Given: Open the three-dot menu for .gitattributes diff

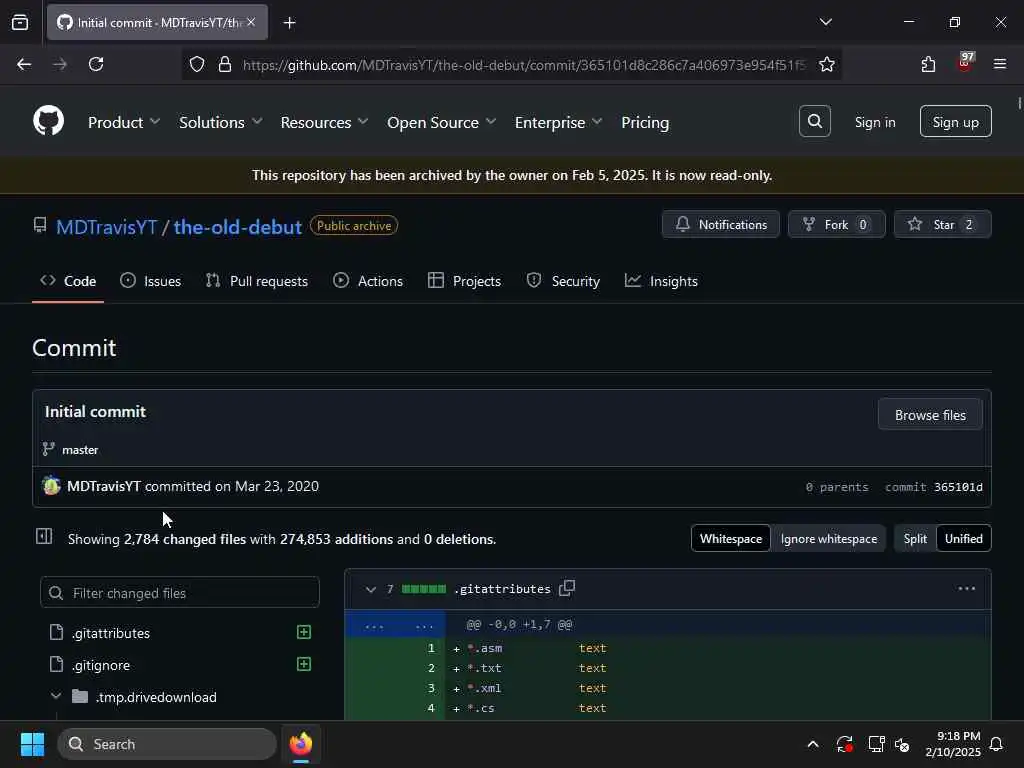Looking at the screenshot, I should [x=967, y=588].
